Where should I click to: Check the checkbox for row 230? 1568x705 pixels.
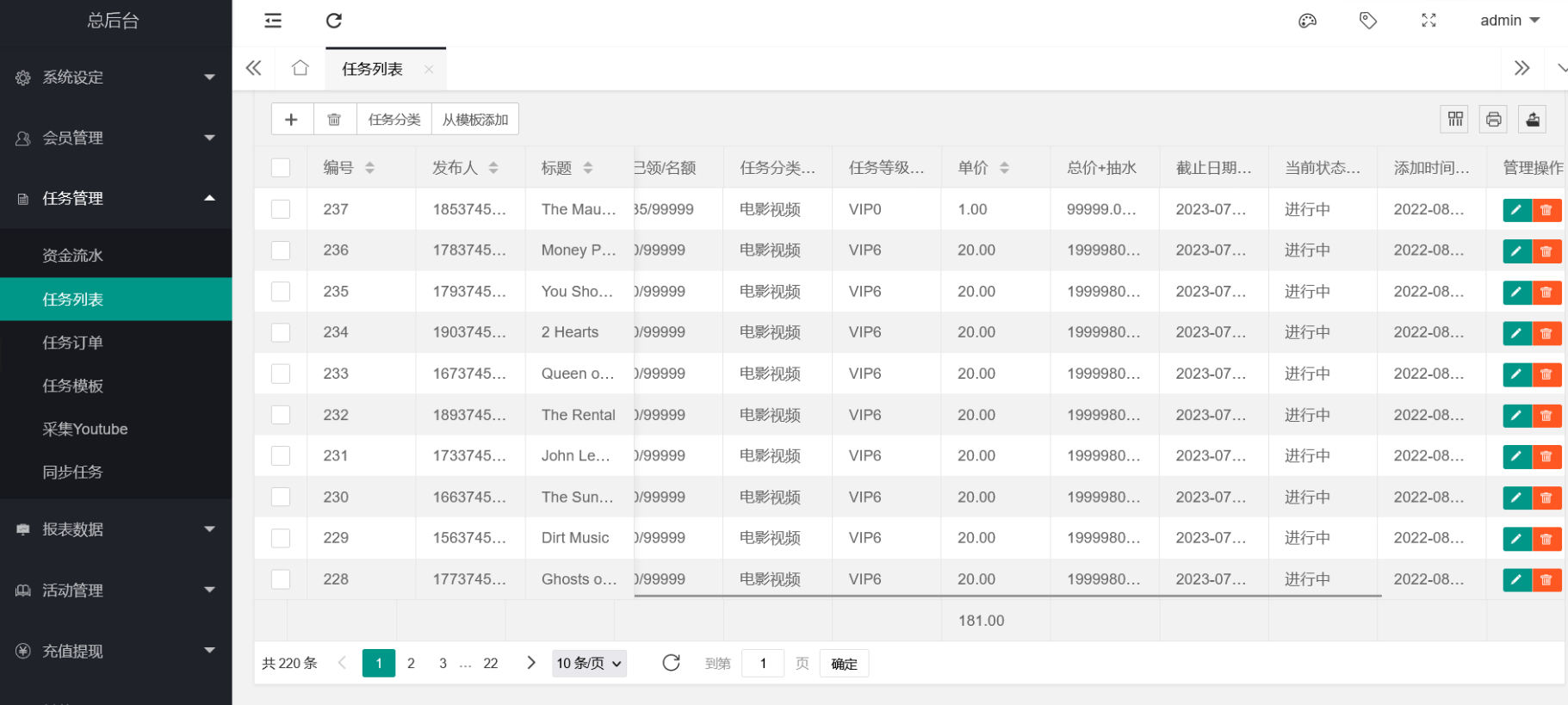coord(281,497)
